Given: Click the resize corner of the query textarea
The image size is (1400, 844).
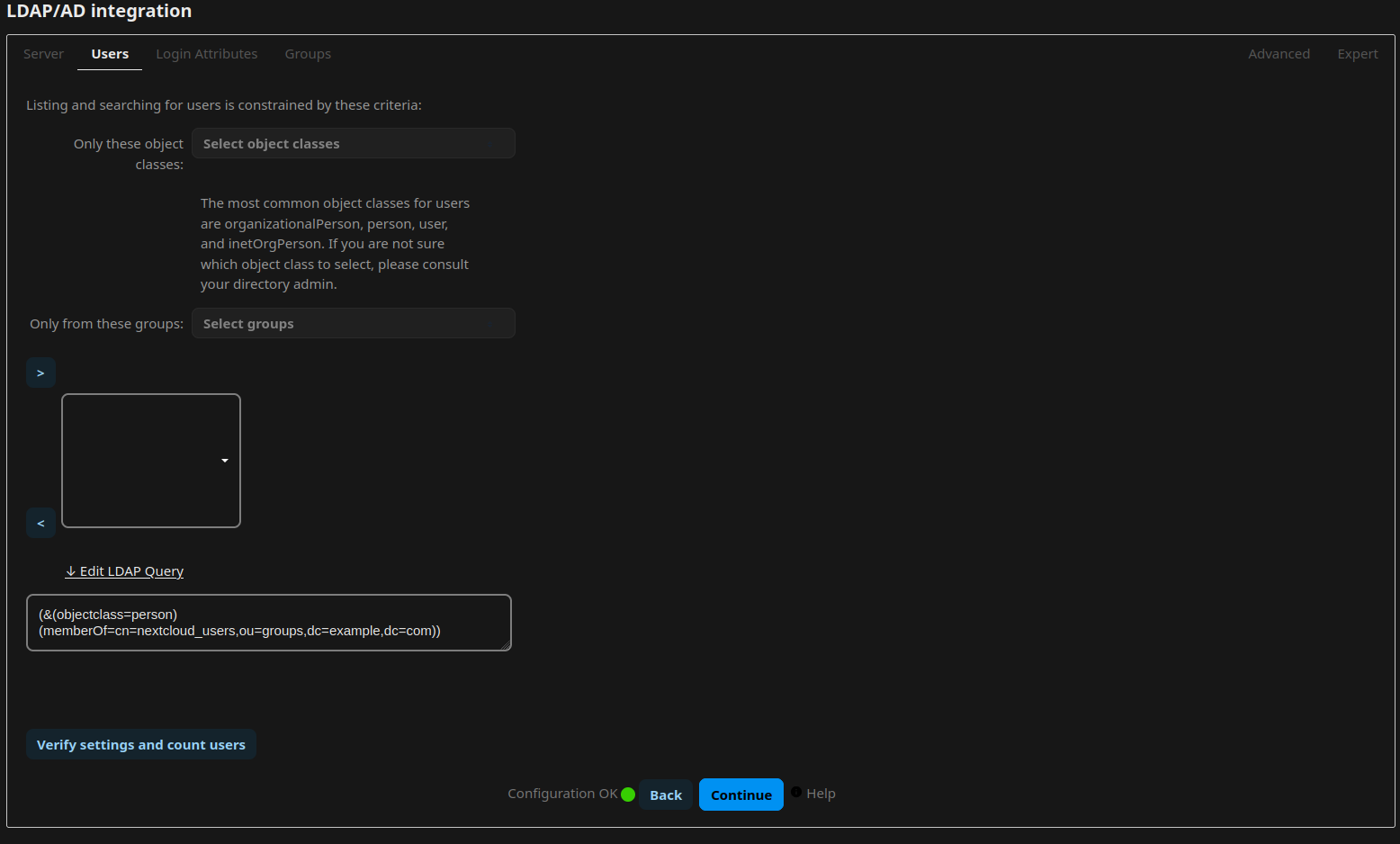Looking at the screenshot, I should click(506, 646).
